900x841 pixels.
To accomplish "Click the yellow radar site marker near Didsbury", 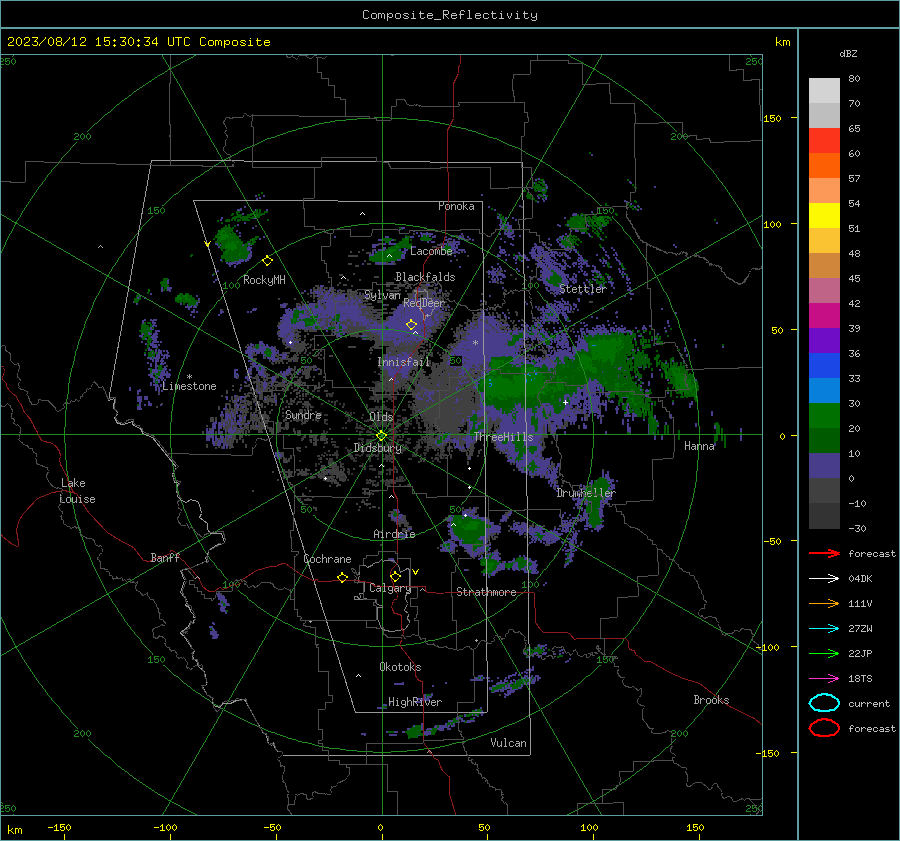I will pyautogui.click(x=381, y=436).
